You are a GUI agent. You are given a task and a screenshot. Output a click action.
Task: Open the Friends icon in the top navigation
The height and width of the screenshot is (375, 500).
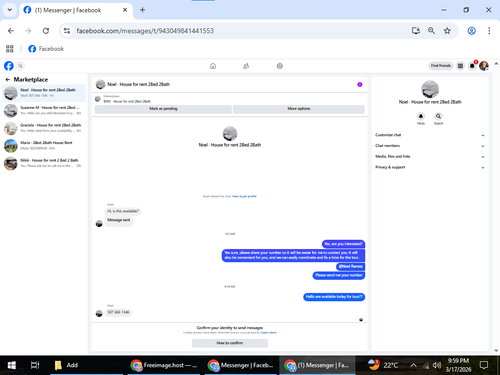click(246, 66)
